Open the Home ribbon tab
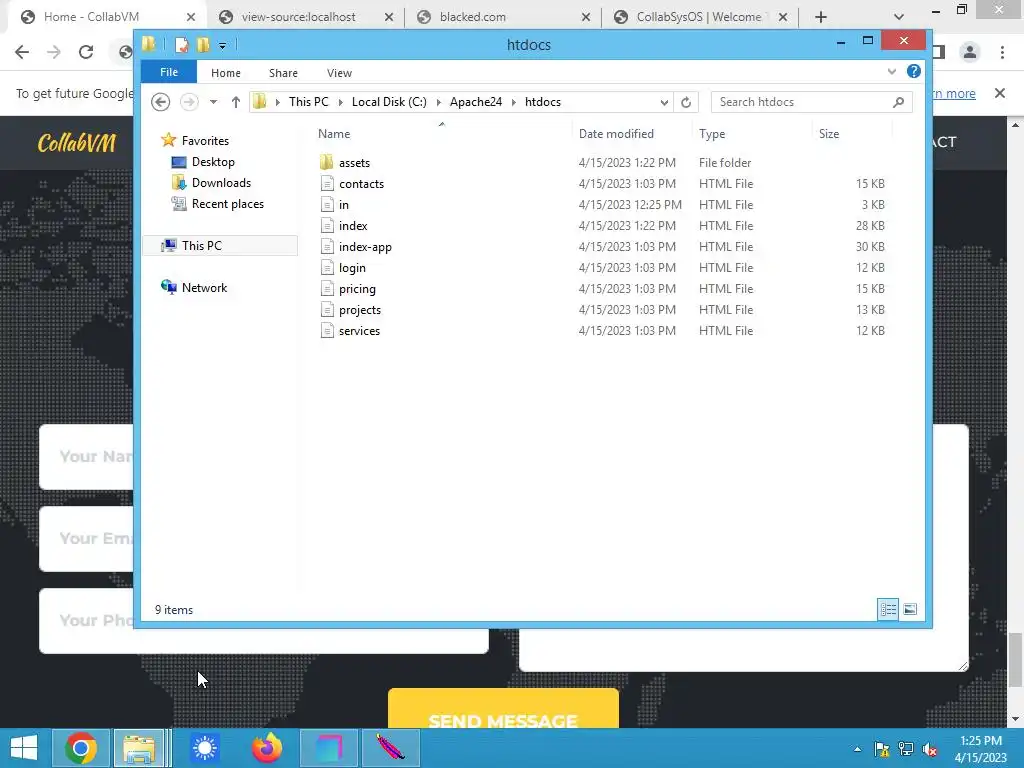This screenshot has height=768, width=1024. tap(225, 72)
